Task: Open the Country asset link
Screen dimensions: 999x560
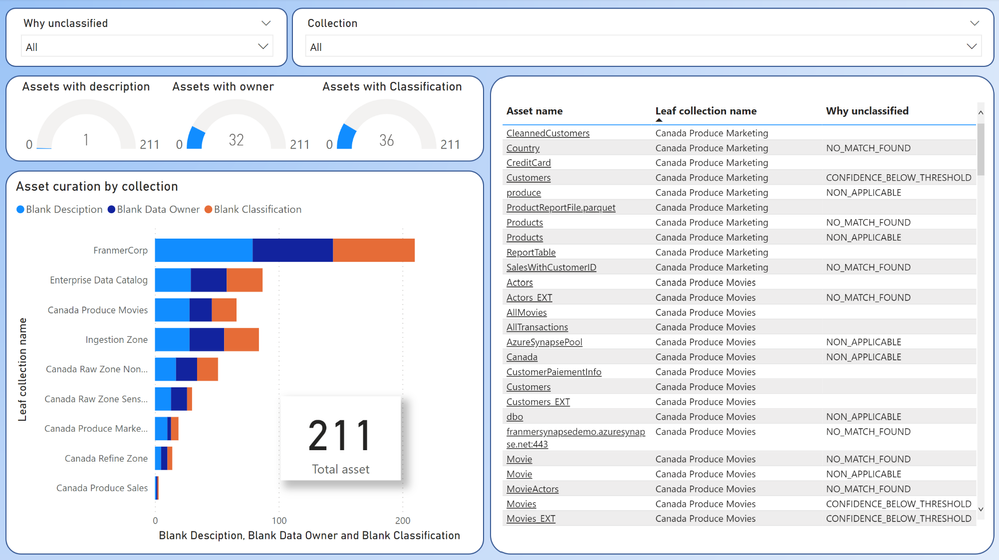Action: pyautogui.click(x=523, y=148)
